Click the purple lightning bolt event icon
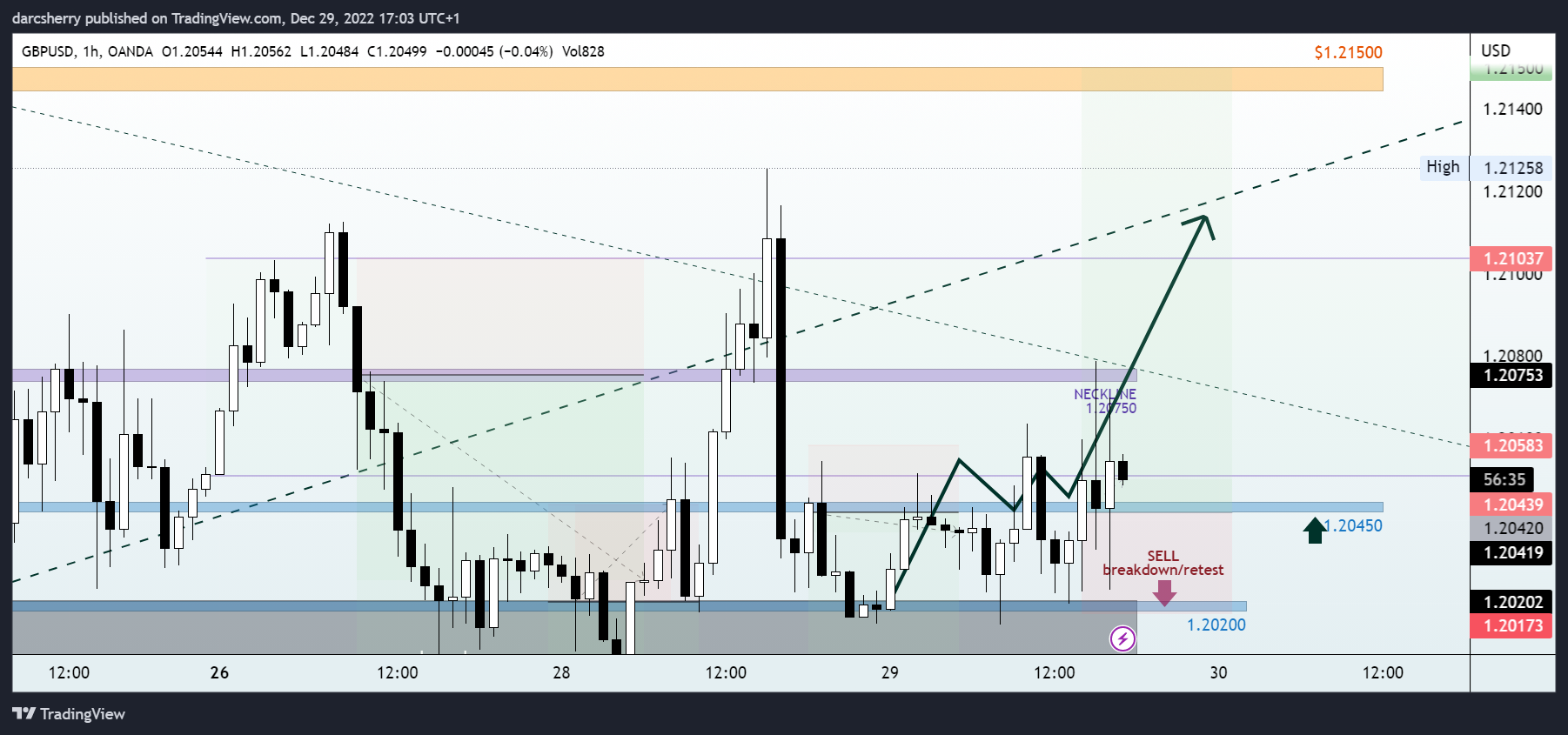This screenshot has height=735, width=1568. click(x=1122, y=639)
